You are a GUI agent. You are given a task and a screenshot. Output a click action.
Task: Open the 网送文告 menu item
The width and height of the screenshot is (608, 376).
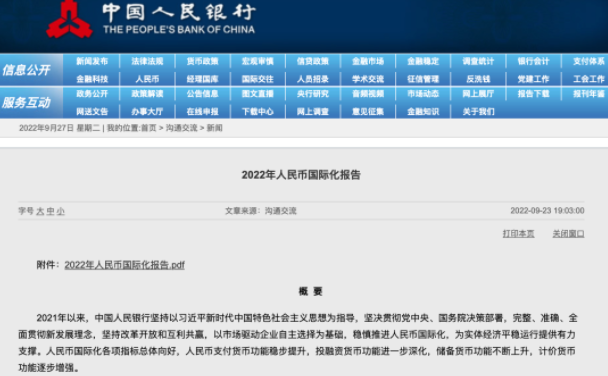click(x=92, y=112)
